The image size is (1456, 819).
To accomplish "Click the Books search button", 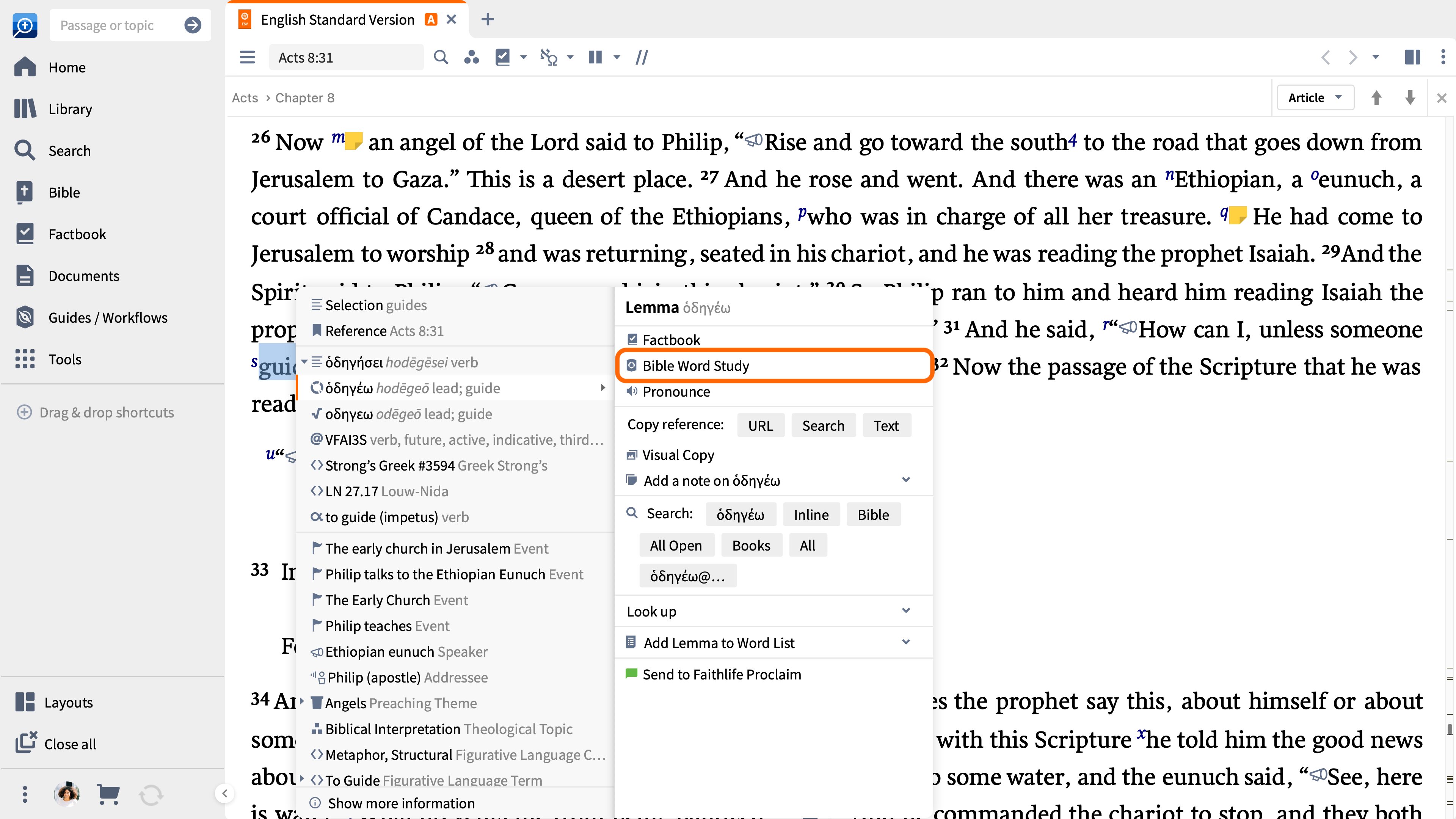I will click(751, 546).
